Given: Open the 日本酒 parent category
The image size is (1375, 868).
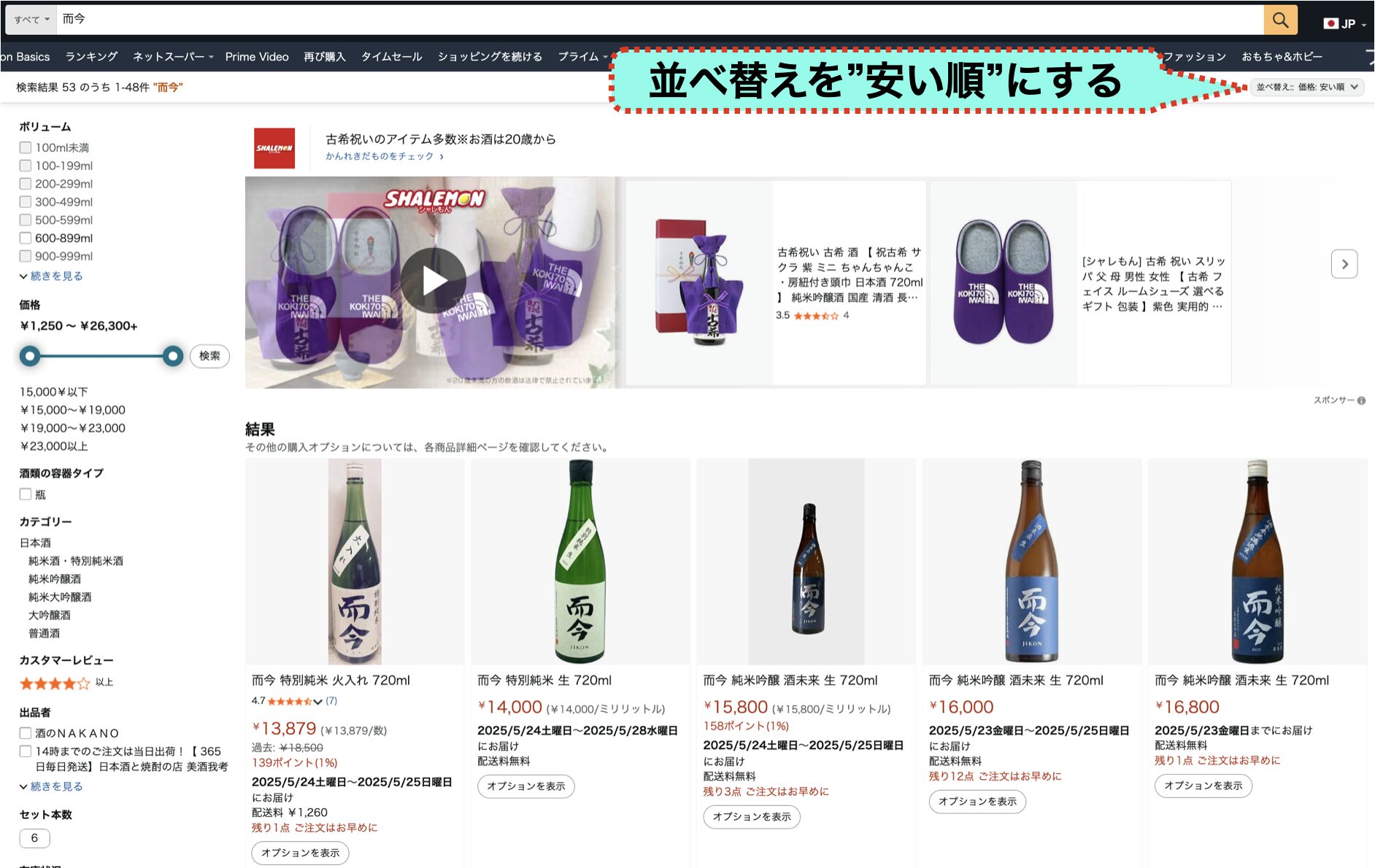Looking at the screenshot, I should coord(35,543).
